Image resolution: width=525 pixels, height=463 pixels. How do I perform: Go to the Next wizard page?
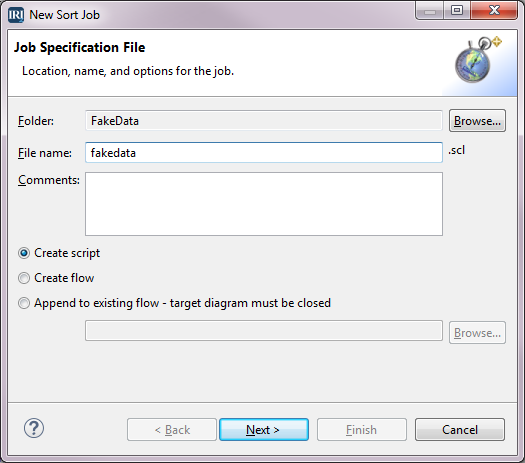click(x=264, y=430)
